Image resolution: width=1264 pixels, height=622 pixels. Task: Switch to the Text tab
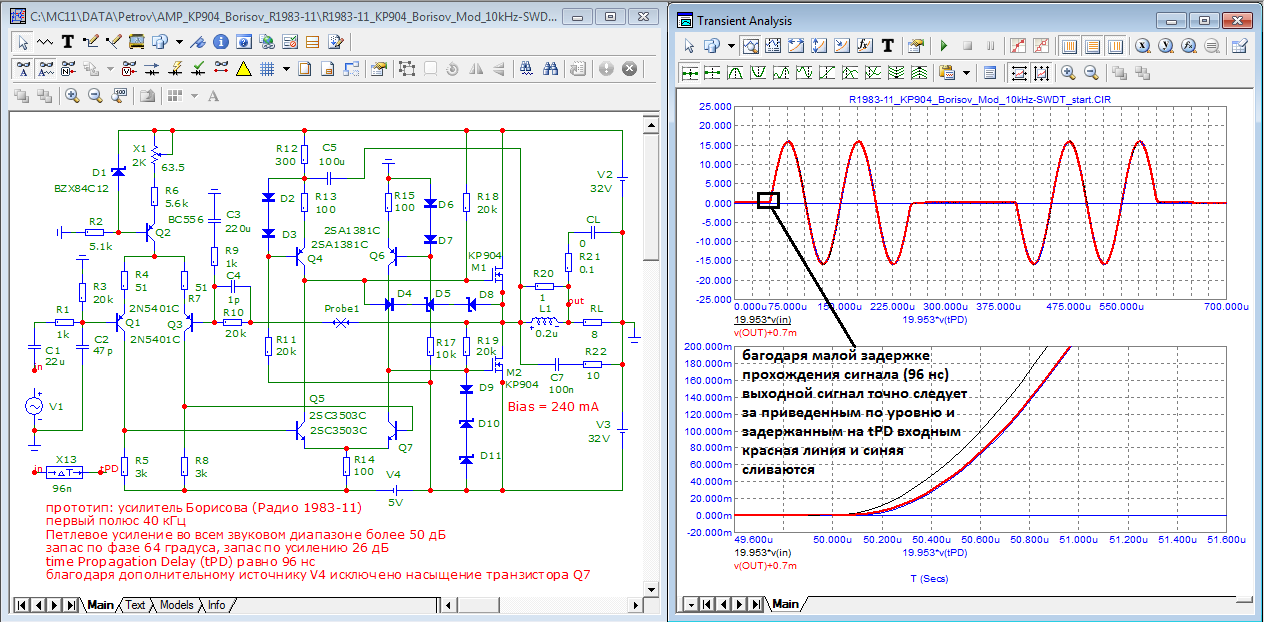[x=135, y=605]
